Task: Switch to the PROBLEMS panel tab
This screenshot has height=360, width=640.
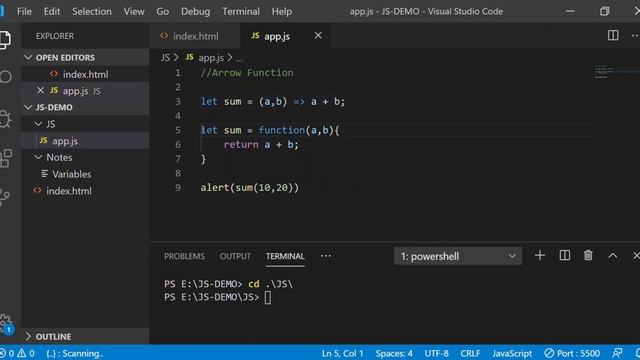Action: (x=184, y=256)
